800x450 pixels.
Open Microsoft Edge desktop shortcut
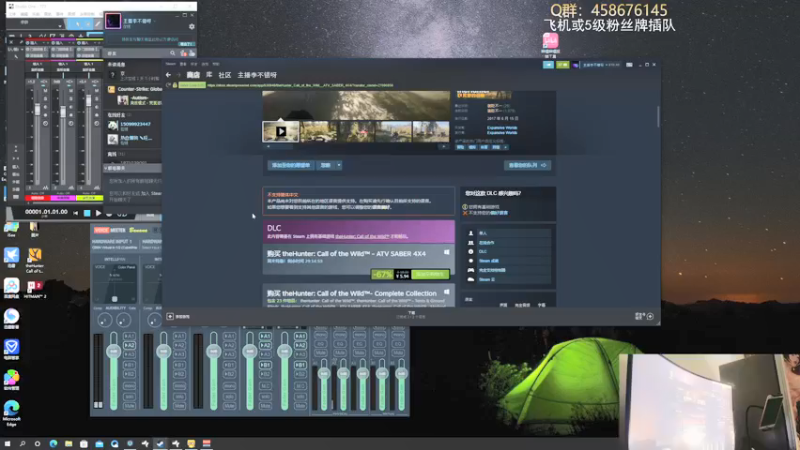click(11, 413)
